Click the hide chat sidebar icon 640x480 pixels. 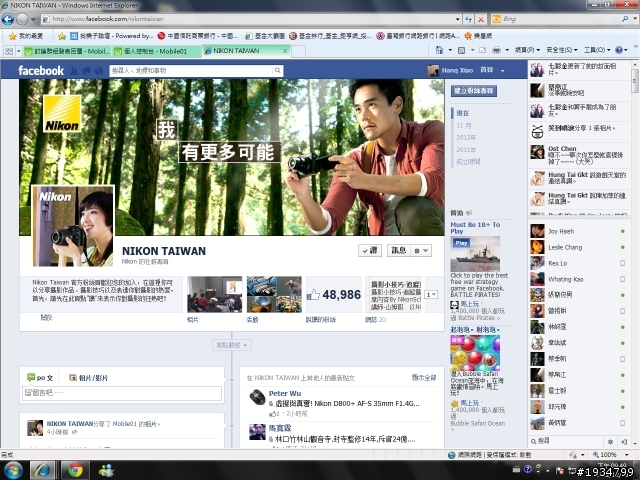tap(624, 442)
